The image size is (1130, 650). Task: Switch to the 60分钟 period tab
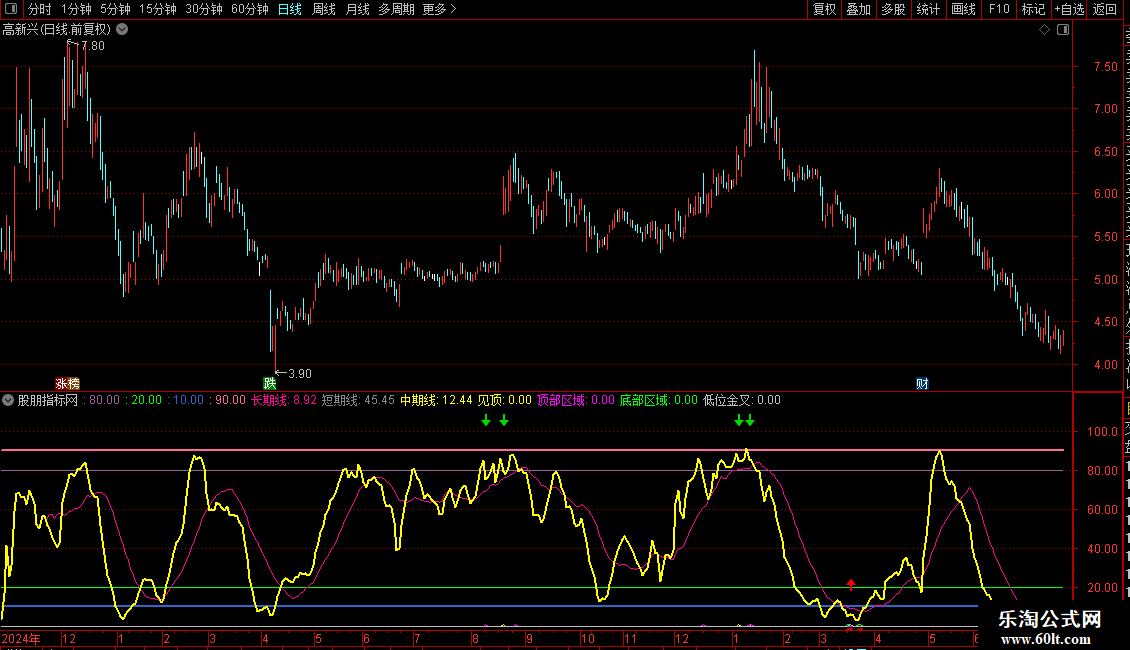click(x=249, y=9)
